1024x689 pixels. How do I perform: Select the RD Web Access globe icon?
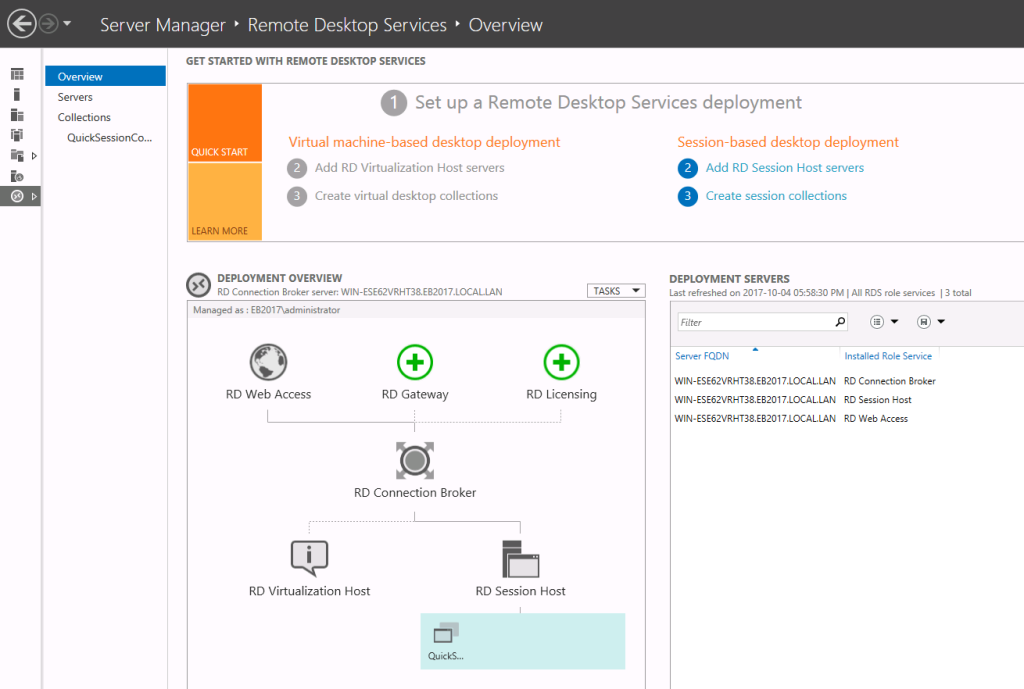click(268, 362)
